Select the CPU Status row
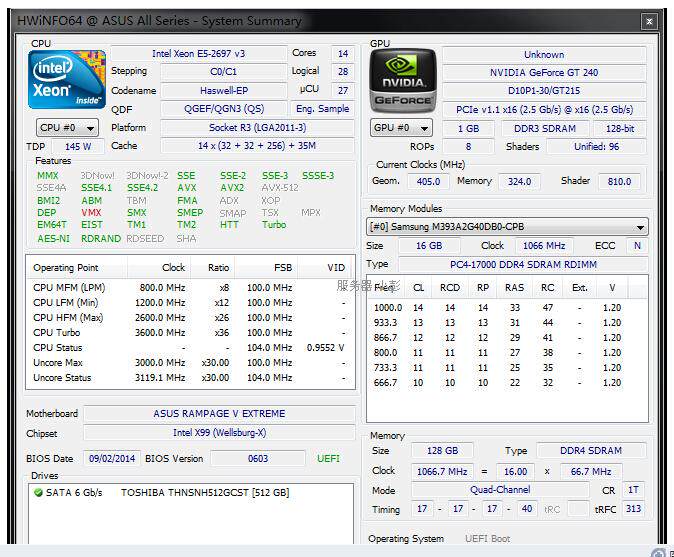The height and width of the screenshot is (557, 674). (x=190, y=348)
